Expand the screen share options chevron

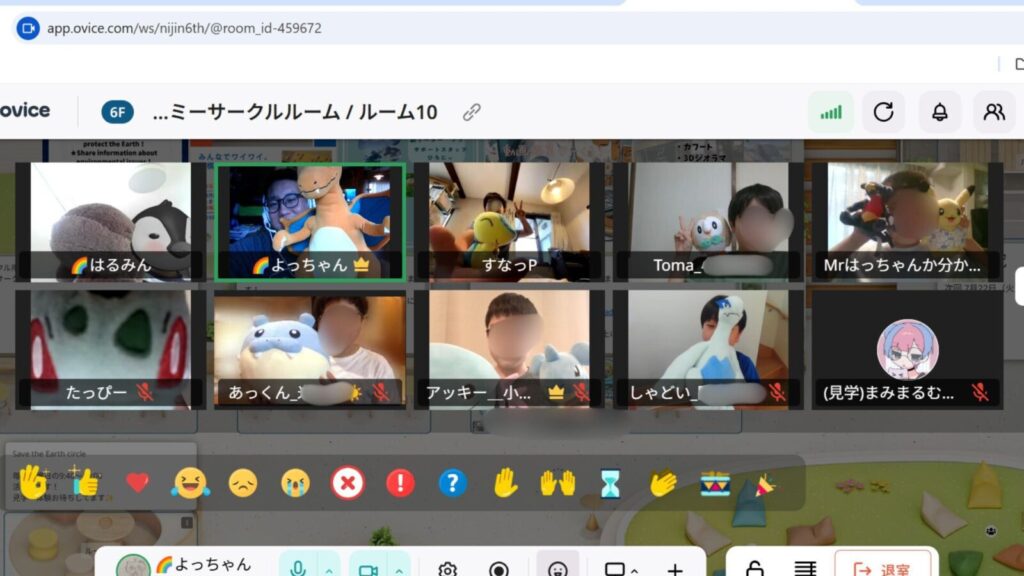coord(635,569)
